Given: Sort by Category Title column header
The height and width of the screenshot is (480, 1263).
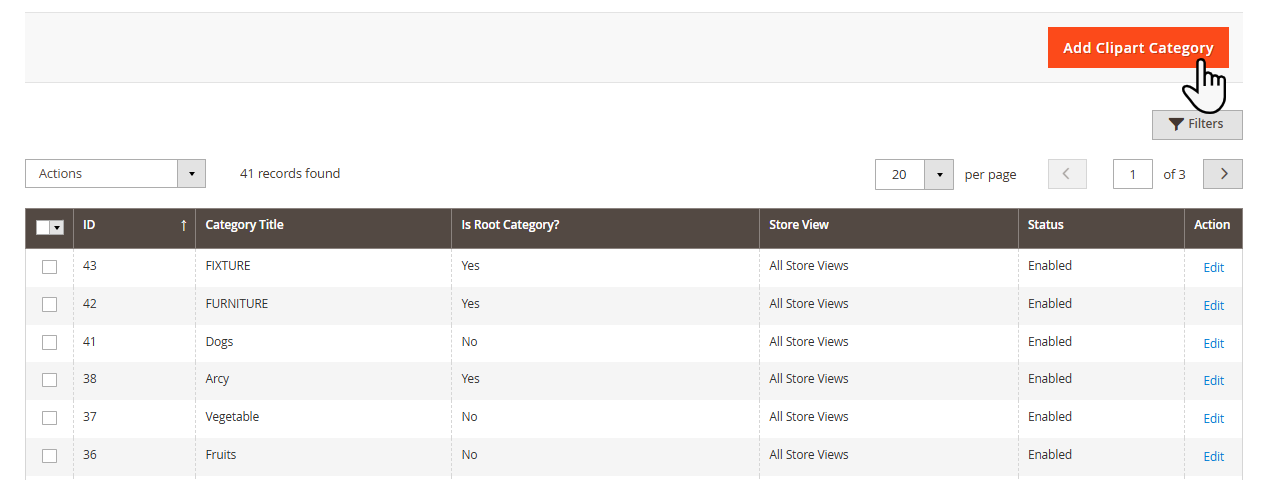Looking at the screenshot, I should pos(244,225).
